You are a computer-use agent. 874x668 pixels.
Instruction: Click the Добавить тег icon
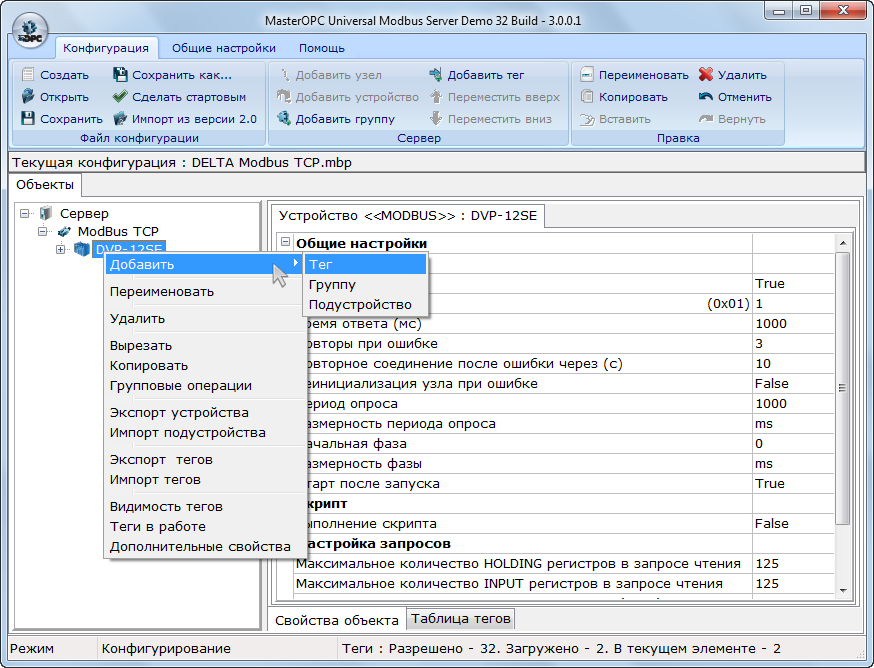tap(436, 75)
